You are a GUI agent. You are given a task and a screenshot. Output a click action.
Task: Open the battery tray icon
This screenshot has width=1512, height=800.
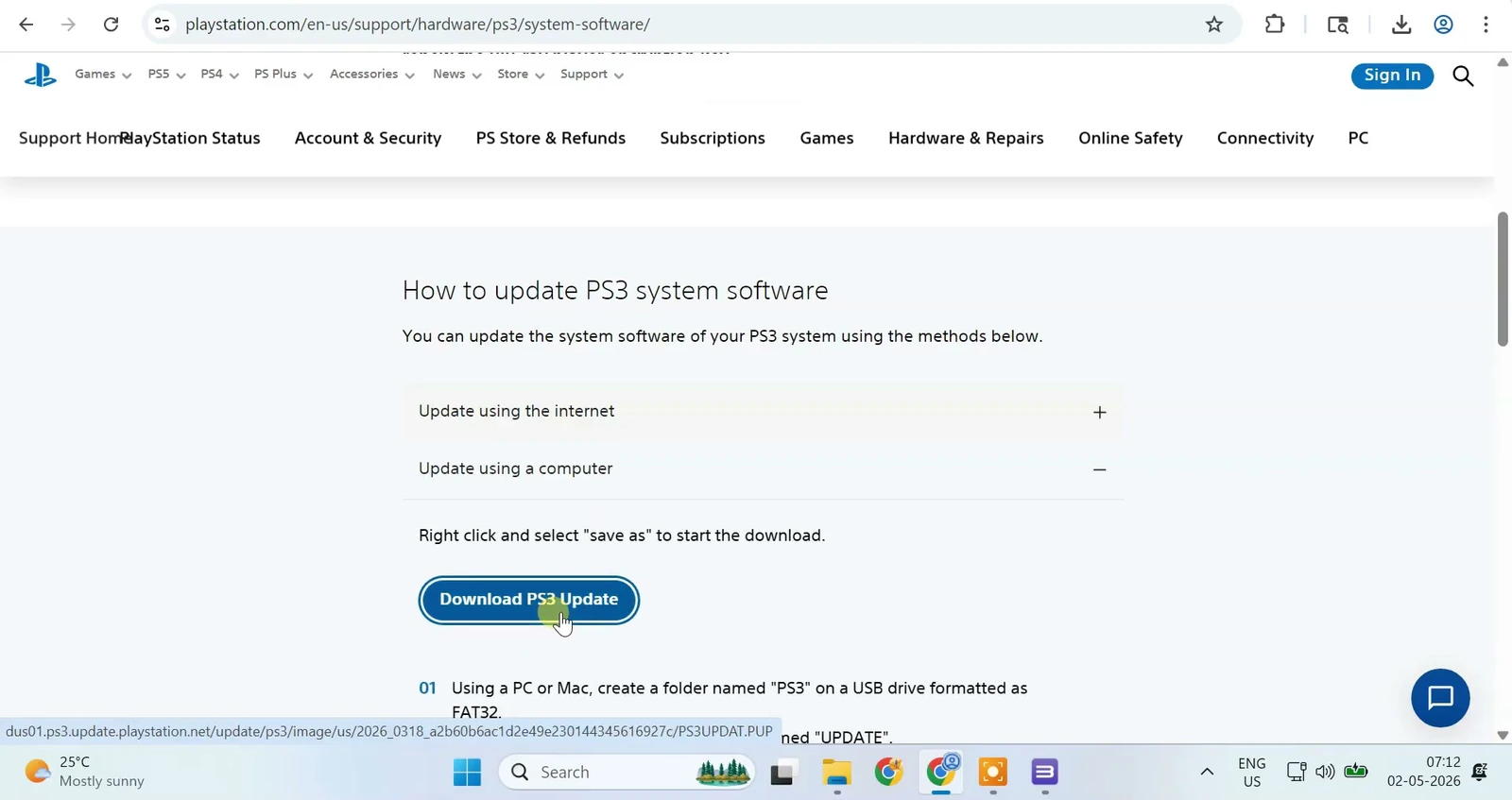1356,773
